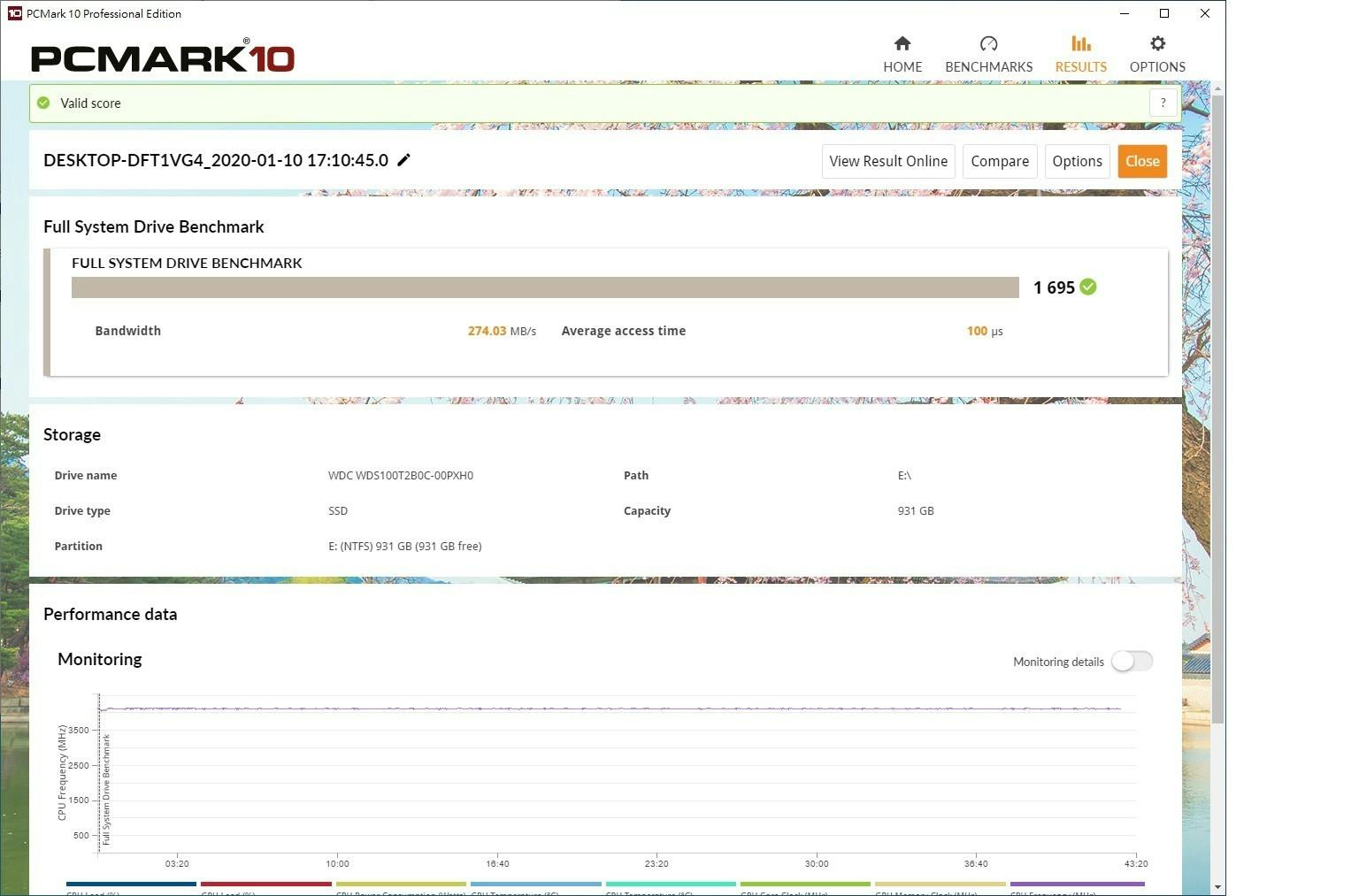Click the turquoise temperature legend swatch
Screen dimensions: 1359x896
[671, 884]
